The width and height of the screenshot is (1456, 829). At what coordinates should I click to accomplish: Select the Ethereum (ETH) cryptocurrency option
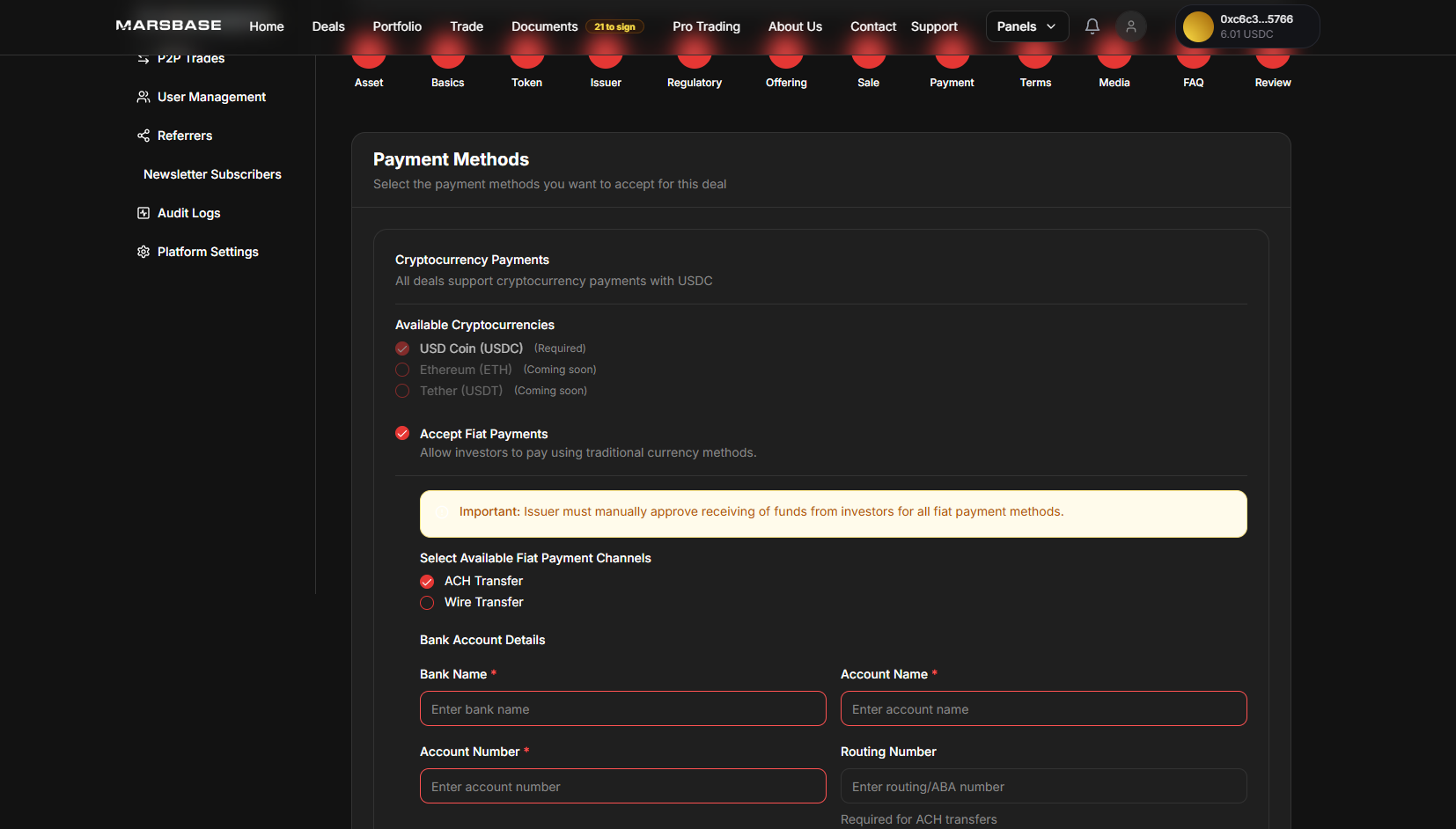click(x=402, y=370)
